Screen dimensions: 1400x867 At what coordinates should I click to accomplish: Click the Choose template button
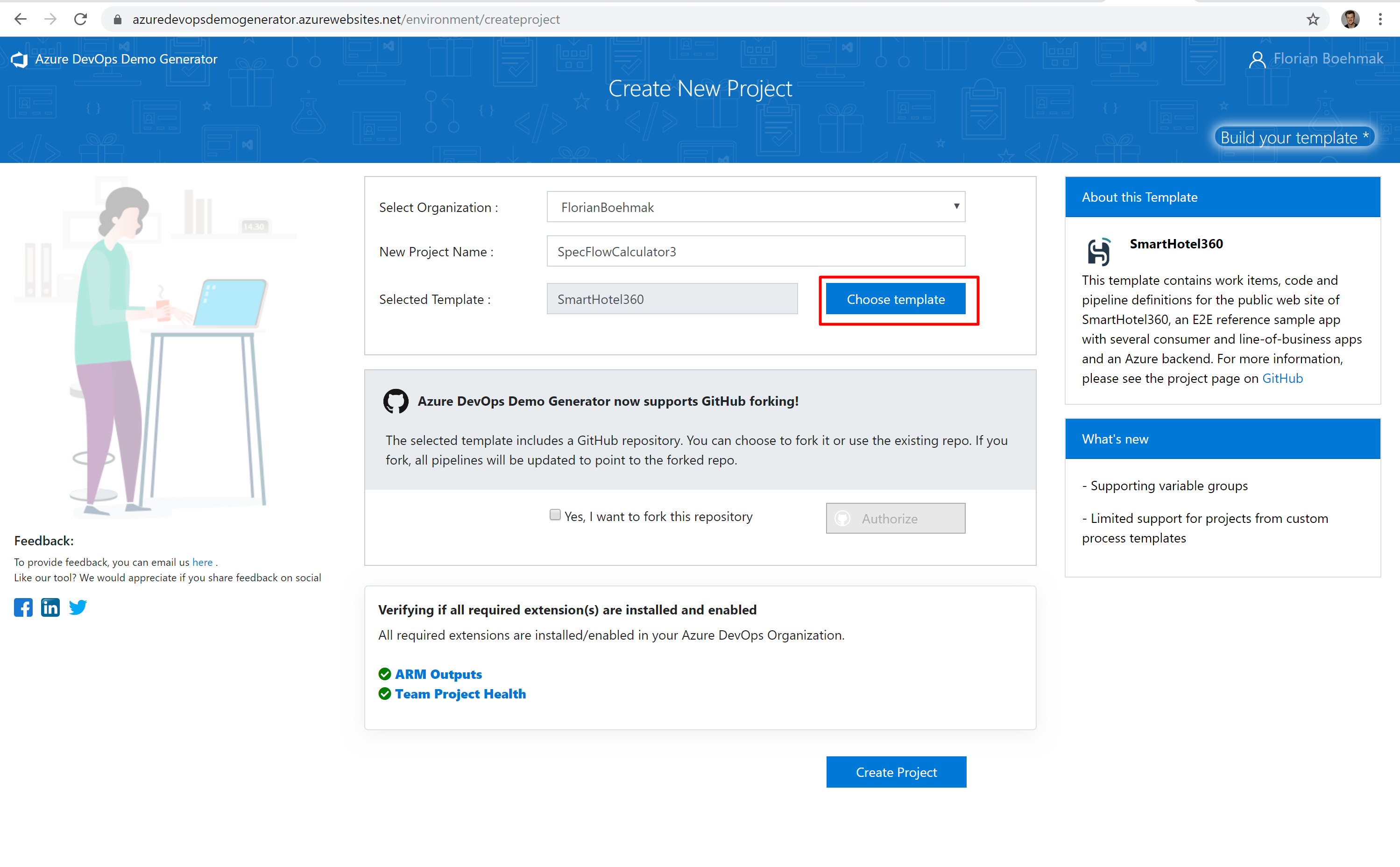tap(895, 299)
